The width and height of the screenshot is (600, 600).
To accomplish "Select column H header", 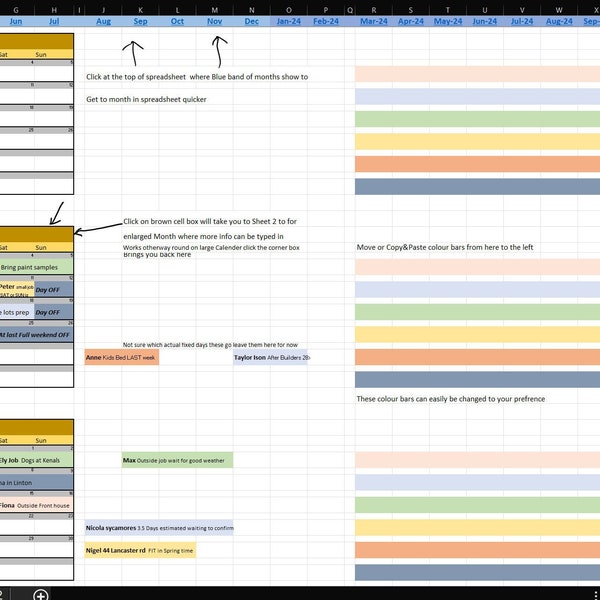I will coord(54,10).
